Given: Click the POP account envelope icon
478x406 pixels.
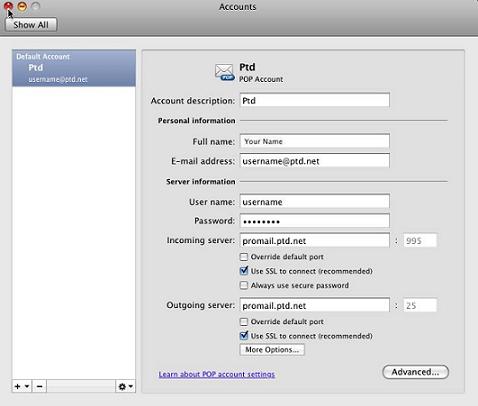Looking at the screenshot, I should coord(224,72).
